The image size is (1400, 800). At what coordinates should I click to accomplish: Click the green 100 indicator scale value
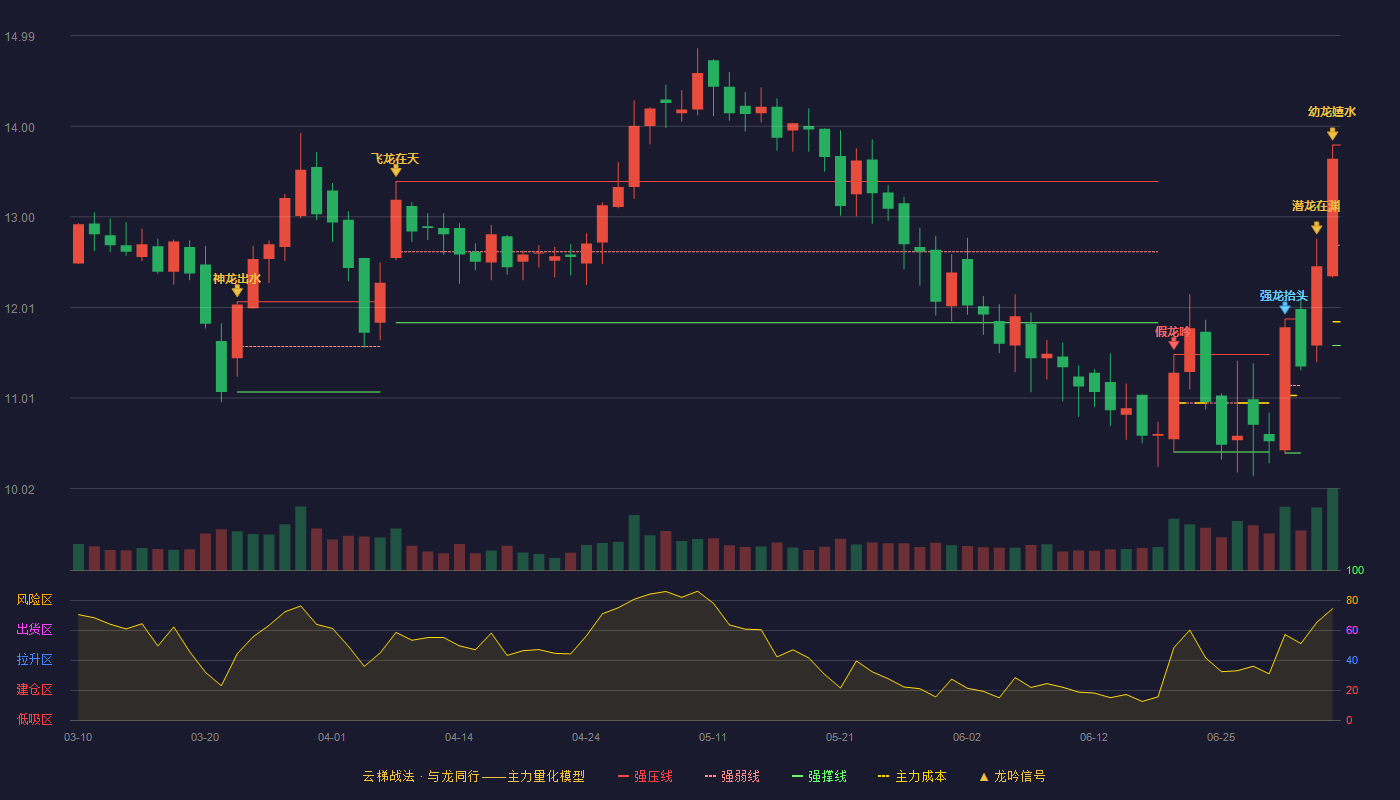(1355, 570)
